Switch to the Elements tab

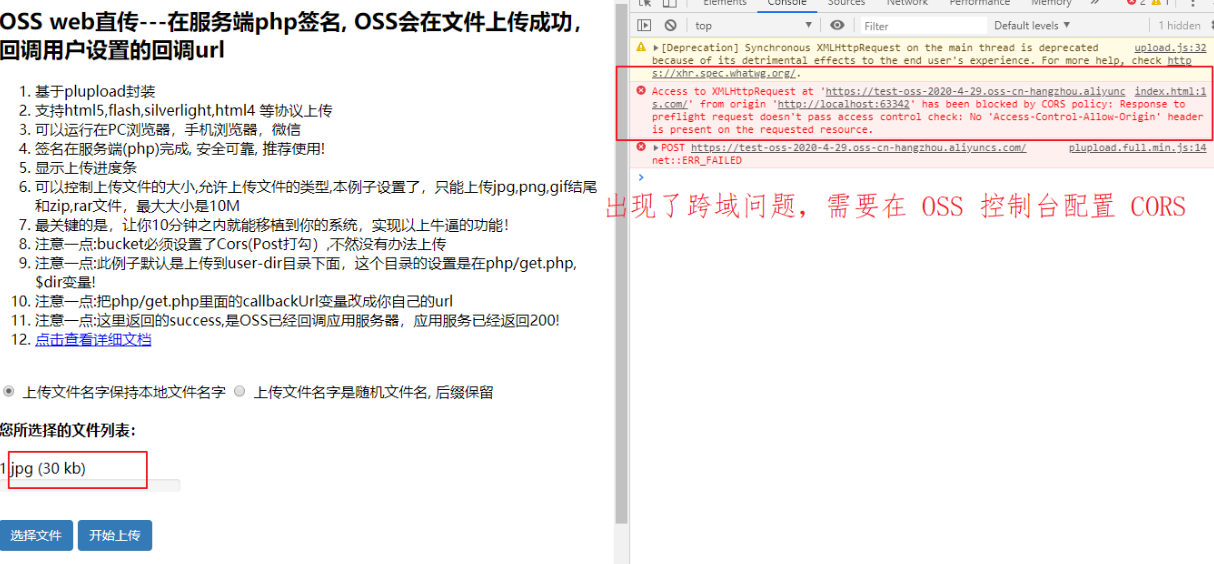(725, 3)
